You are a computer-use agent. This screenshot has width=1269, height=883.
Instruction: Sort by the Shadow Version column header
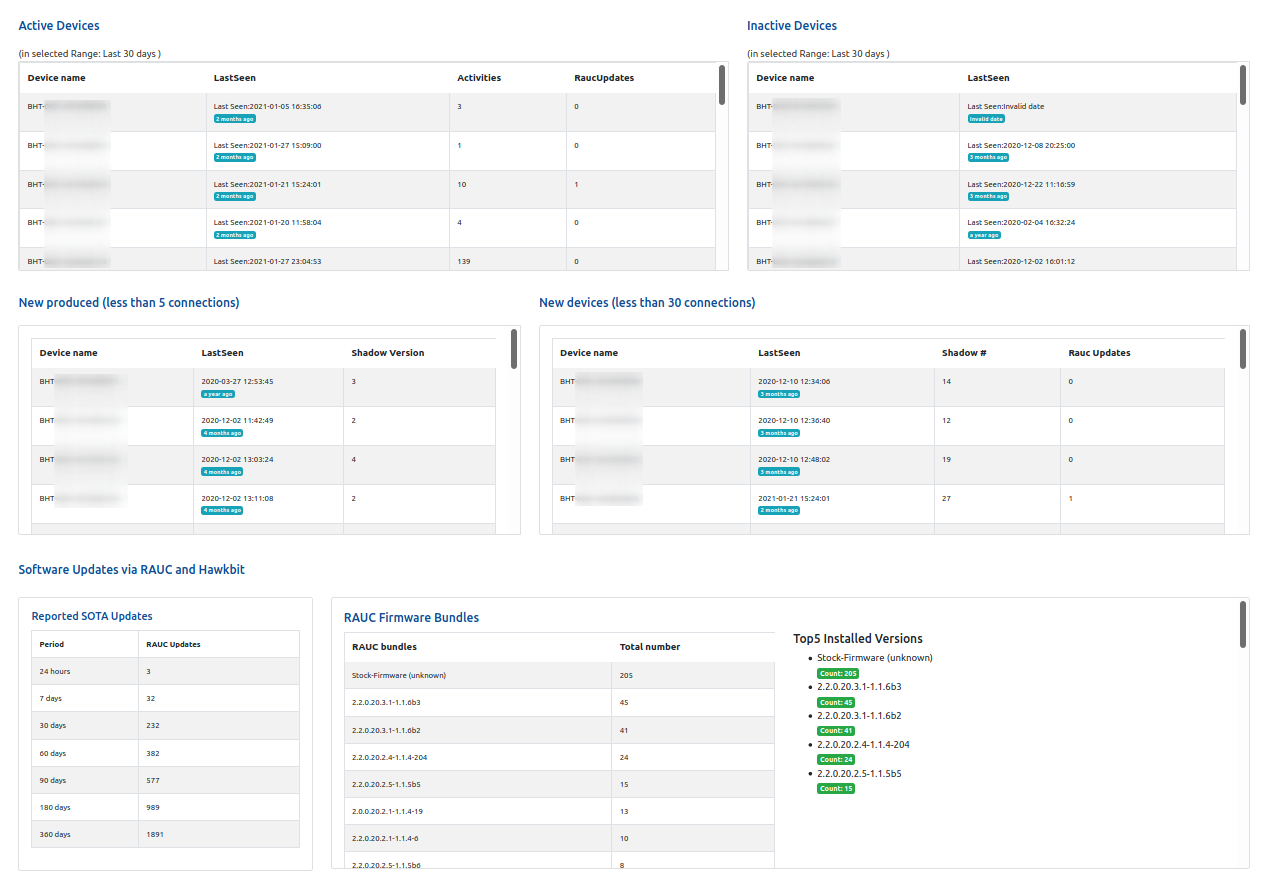pyautogui.click(x=387, y=353)
